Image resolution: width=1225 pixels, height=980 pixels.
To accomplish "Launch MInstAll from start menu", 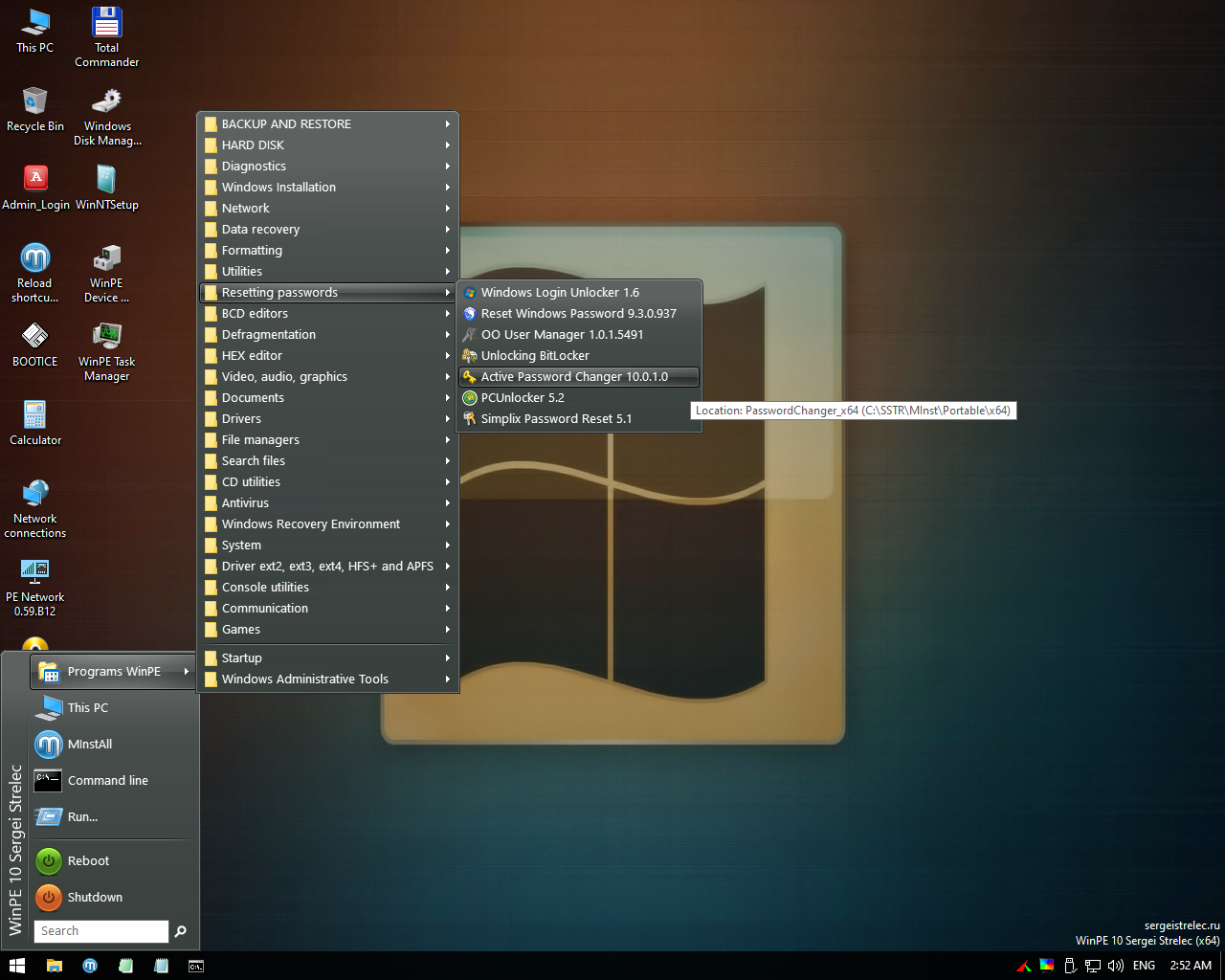I will click(113, 744).
